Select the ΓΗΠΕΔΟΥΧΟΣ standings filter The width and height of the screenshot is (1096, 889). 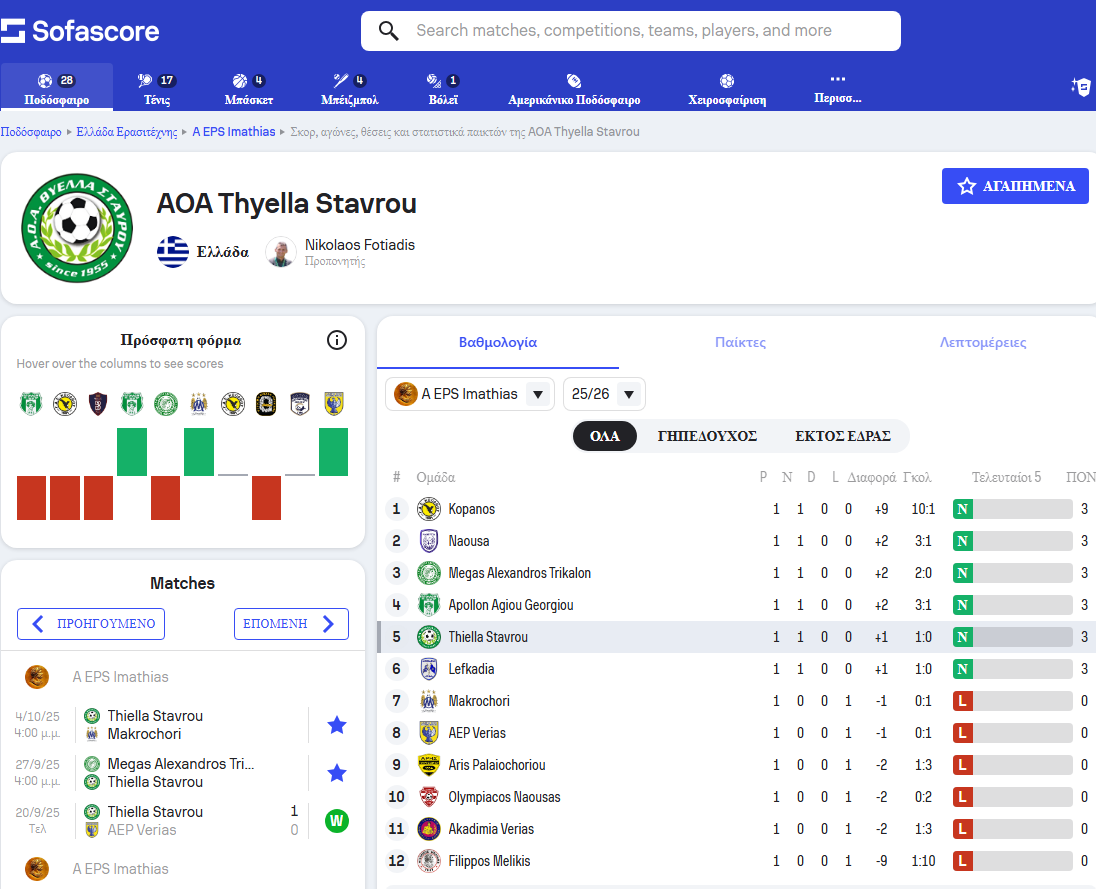(x=707, y=436)
